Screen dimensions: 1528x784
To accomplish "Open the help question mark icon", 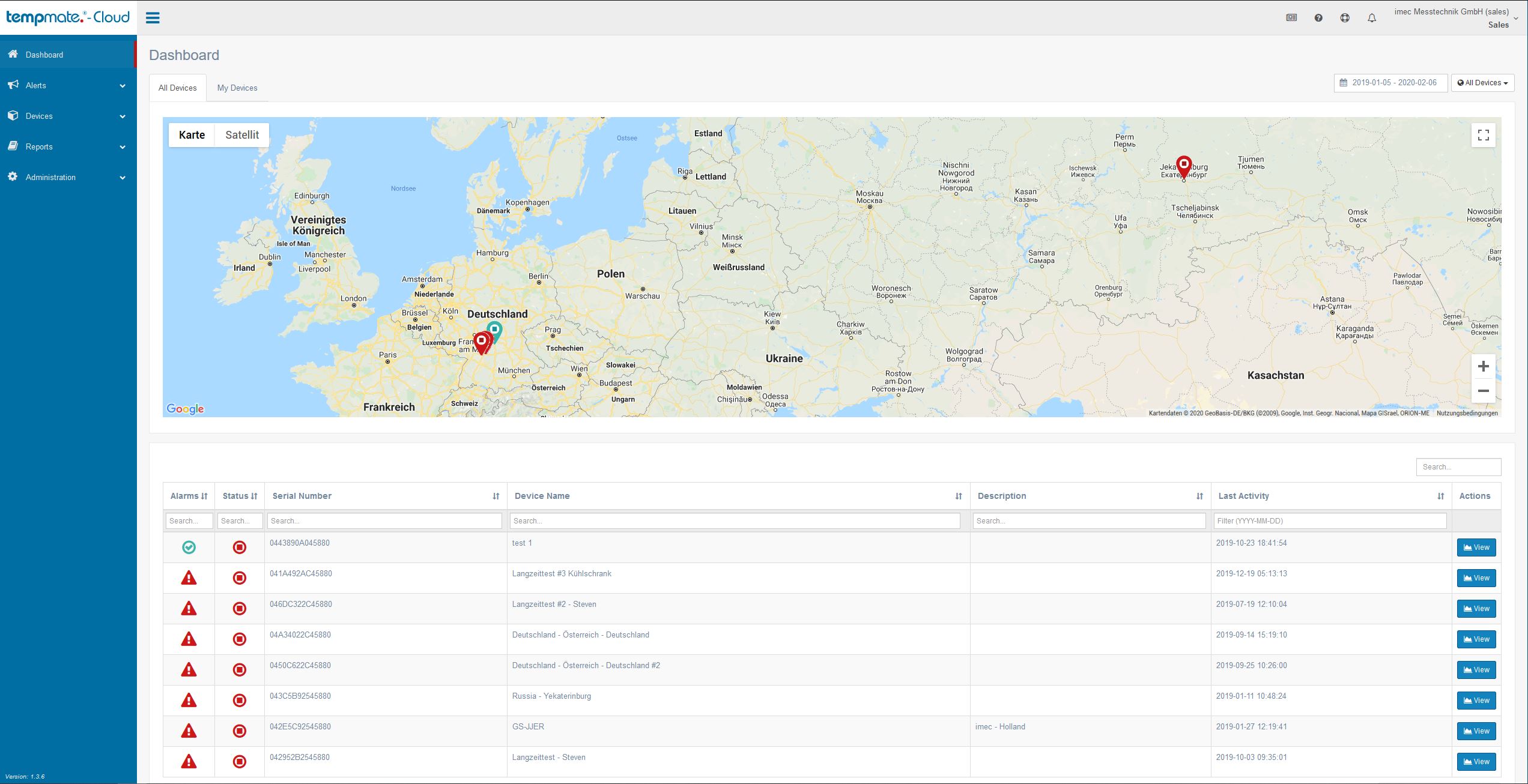I will [1318, 18].
